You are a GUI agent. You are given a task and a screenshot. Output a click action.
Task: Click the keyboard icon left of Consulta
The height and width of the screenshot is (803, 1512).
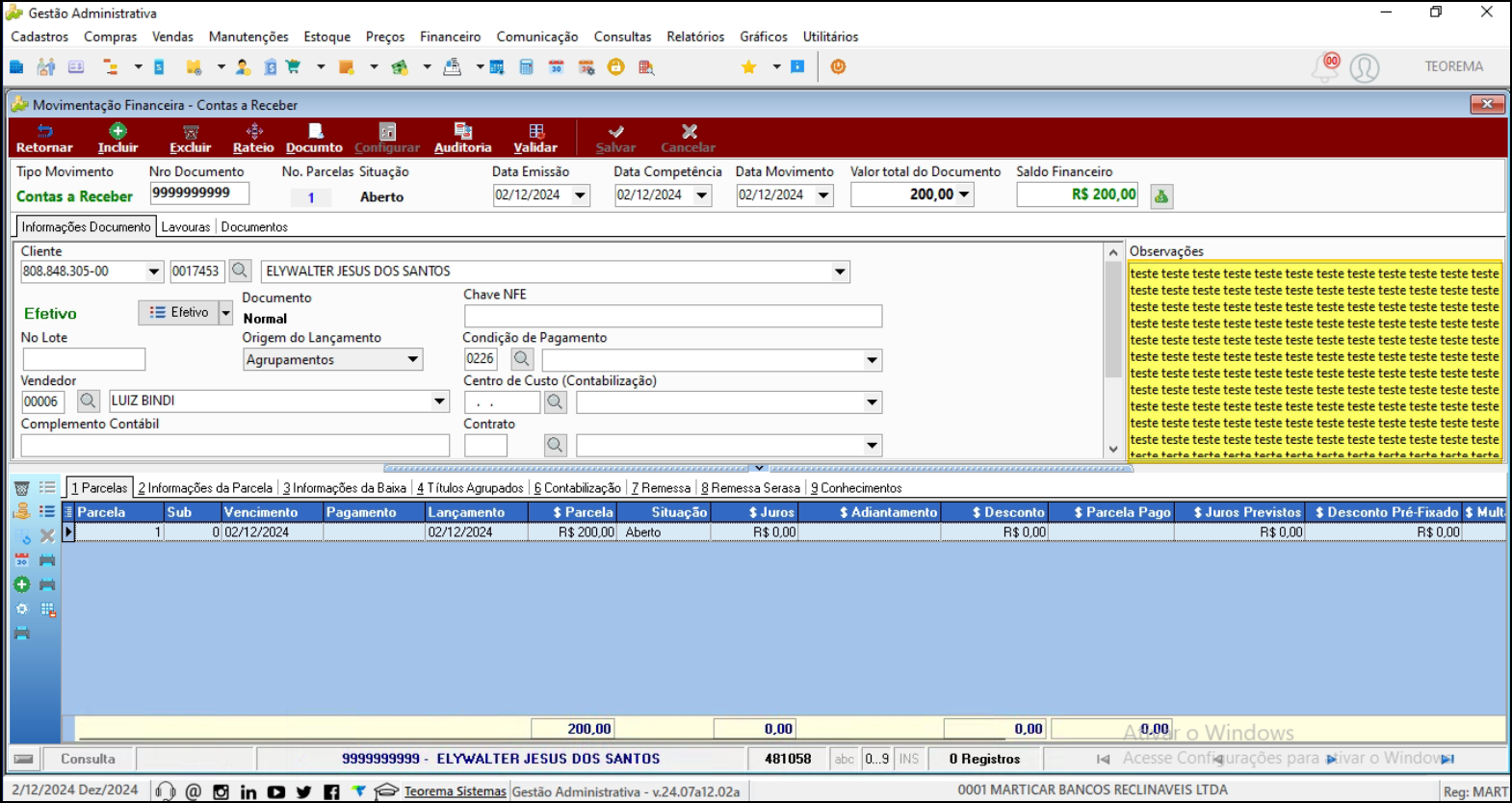point(24,759)
